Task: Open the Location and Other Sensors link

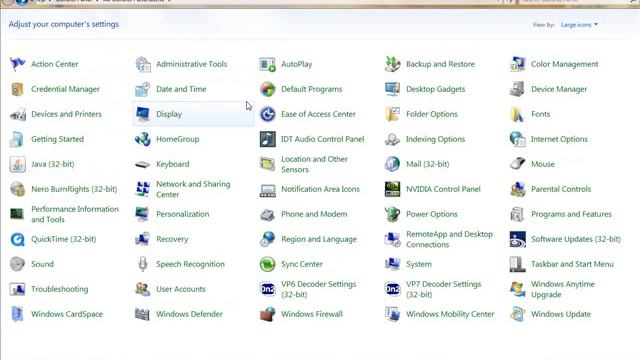Action: click(x=314, y=164)
